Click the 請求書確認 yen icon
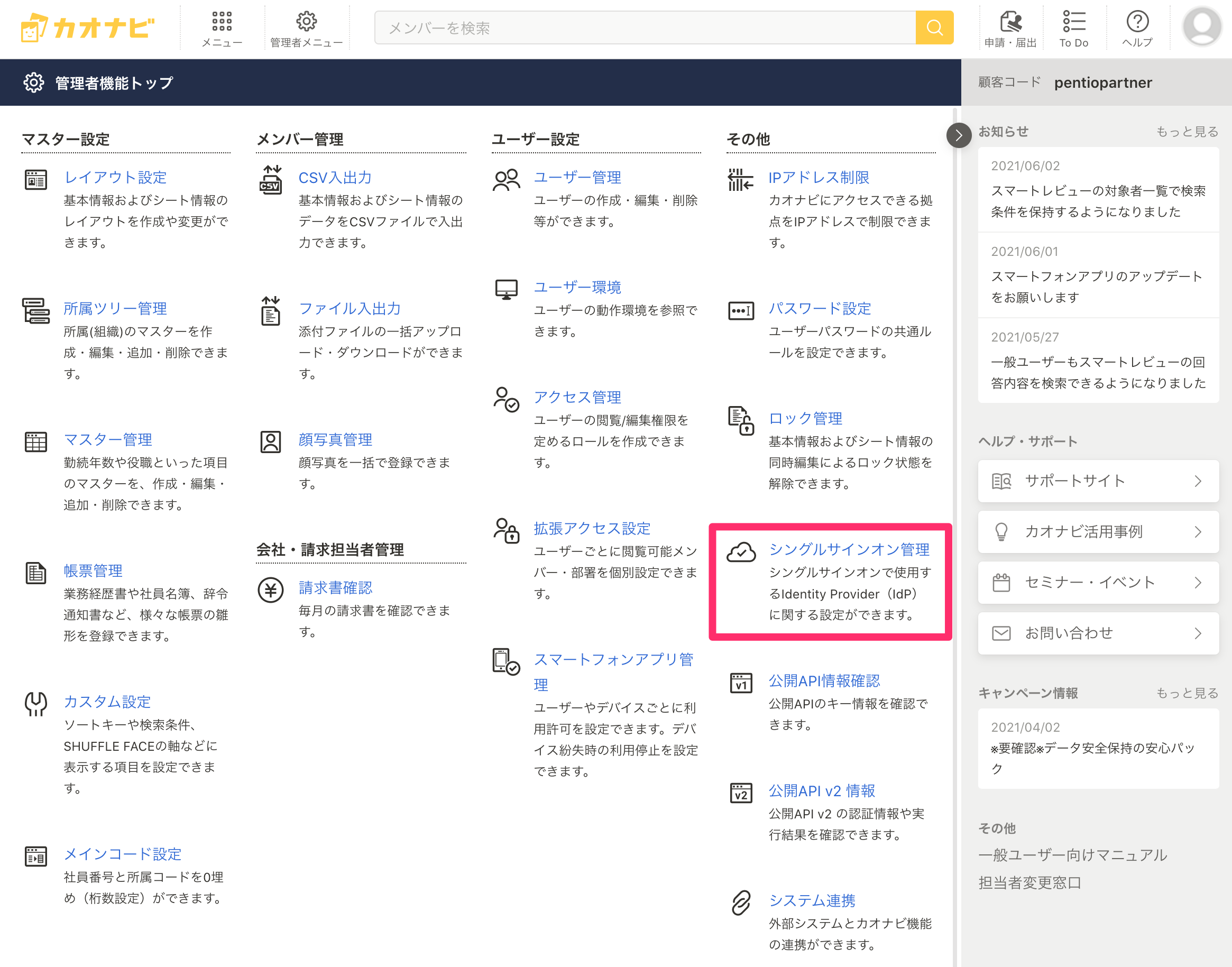1232x967 pixels. (x=271, y=590)
